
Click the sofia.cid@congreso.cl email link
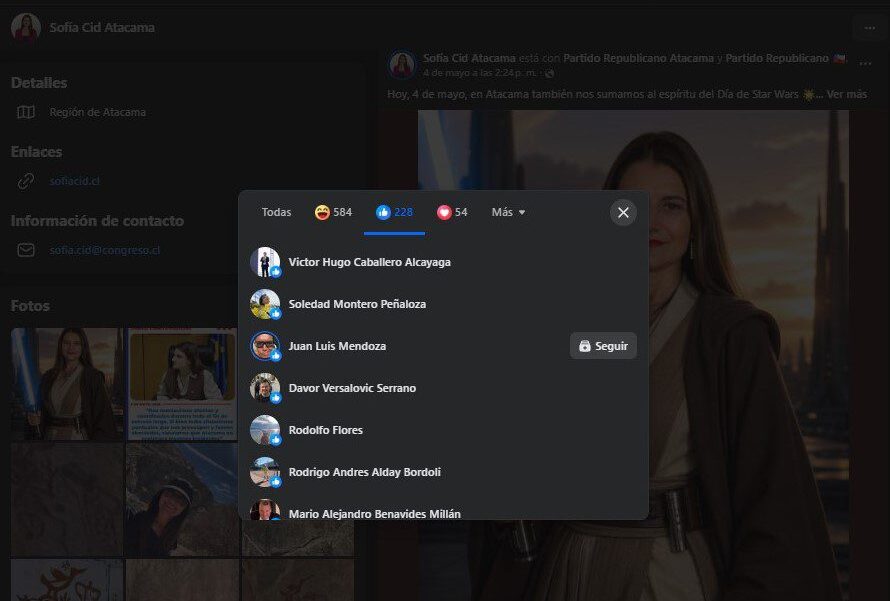click(104, 250)
